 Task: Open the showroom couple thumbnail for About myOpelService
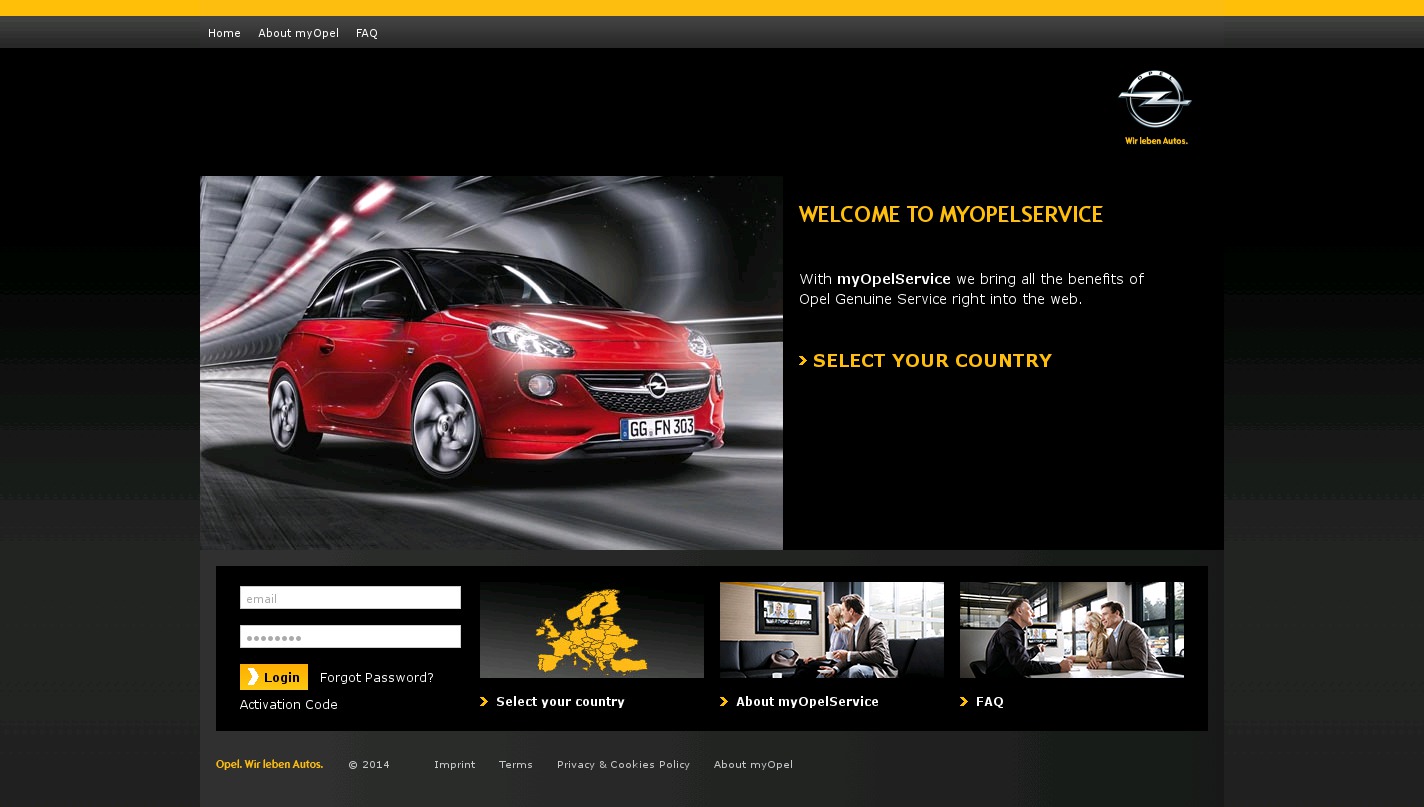(x=831, y=630)
